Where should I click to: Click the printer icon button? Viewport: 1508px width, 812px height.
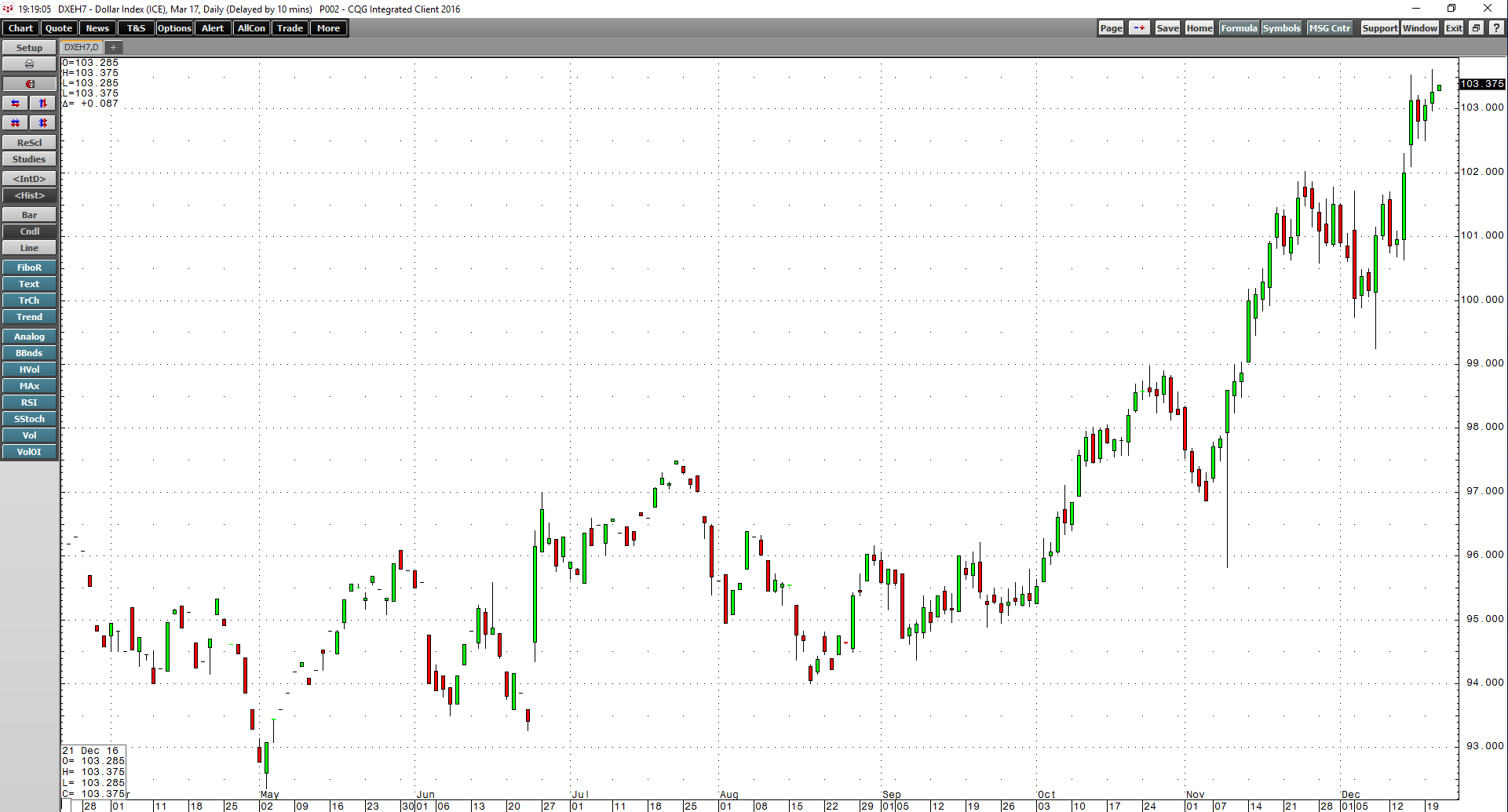coord(29,64)
